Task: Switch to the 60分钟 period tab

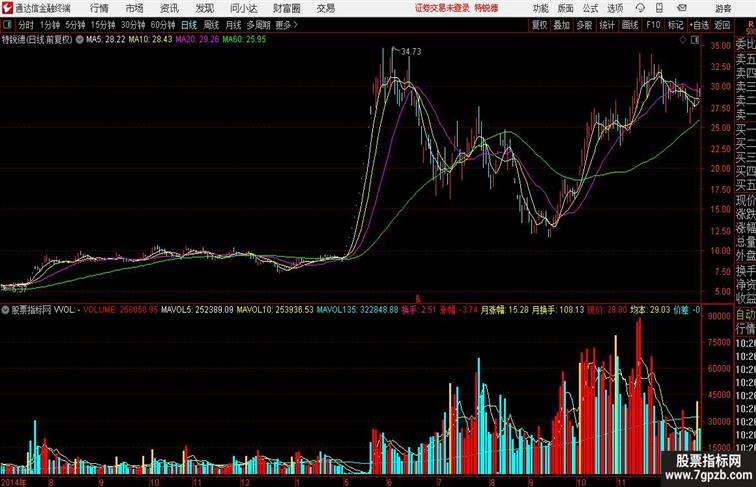Action: pos(162,25)
